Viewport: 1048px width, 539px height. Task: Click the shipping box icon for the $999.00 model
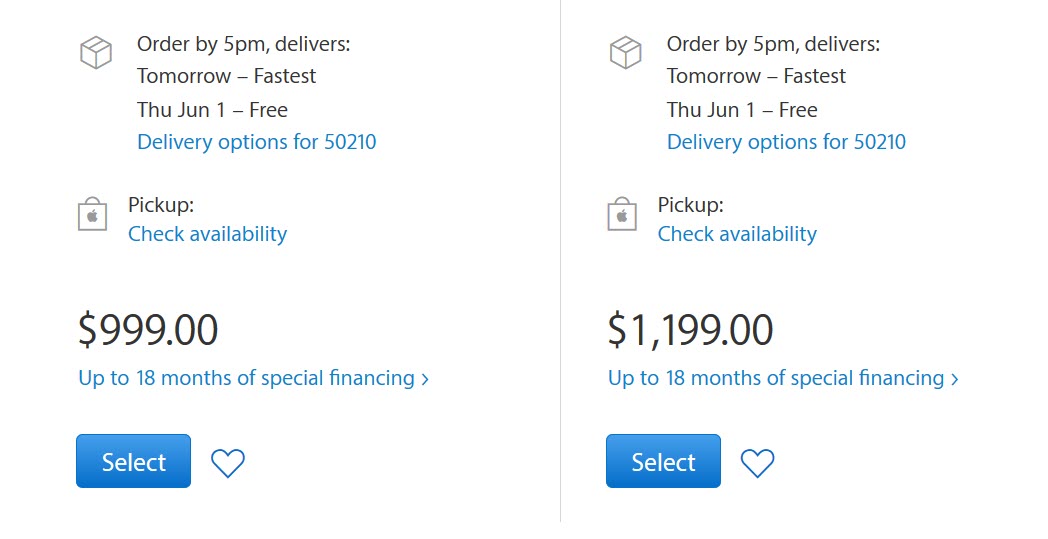[x=95, y=53]
